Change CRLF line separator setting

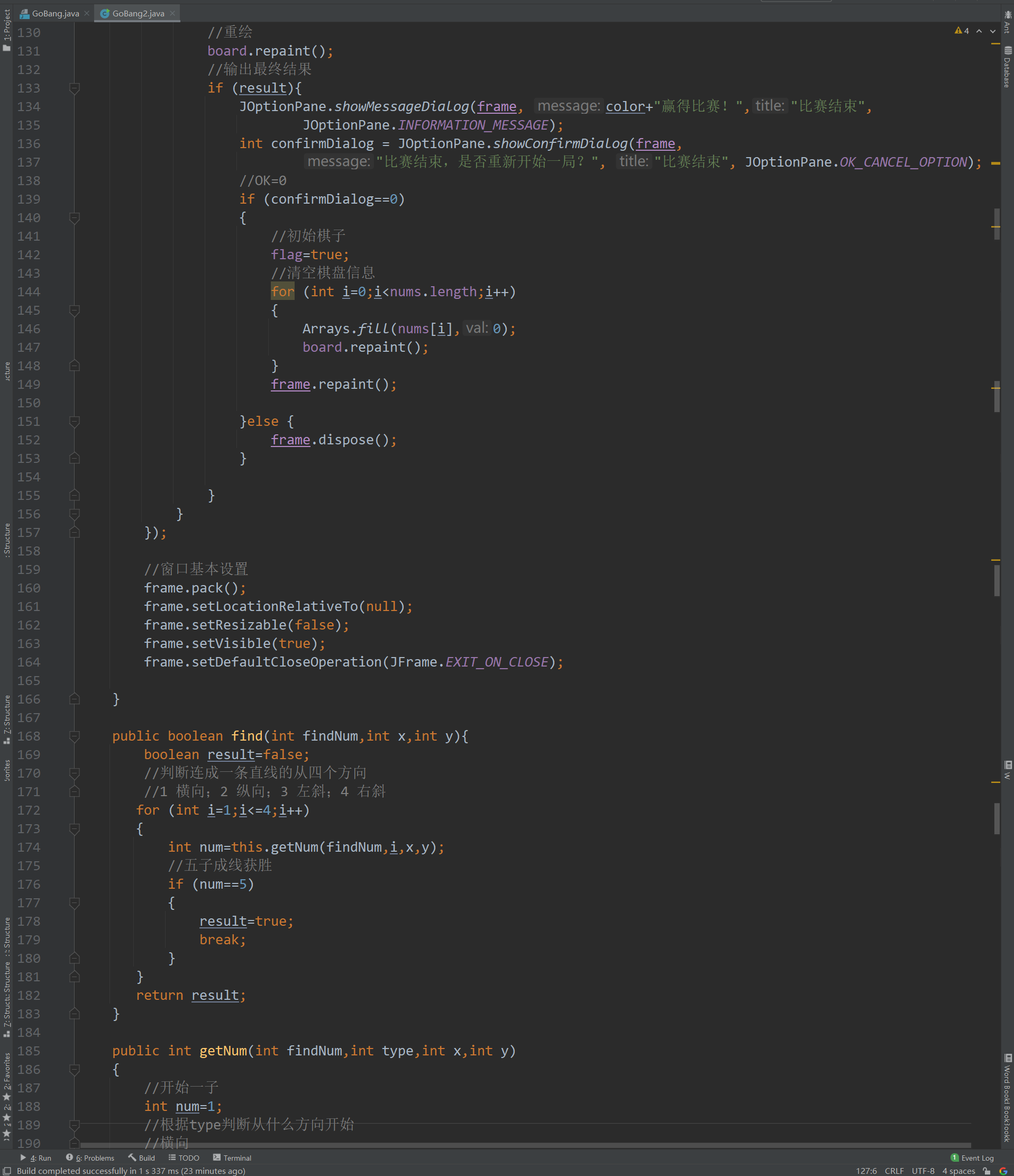tap(894, 1171)
